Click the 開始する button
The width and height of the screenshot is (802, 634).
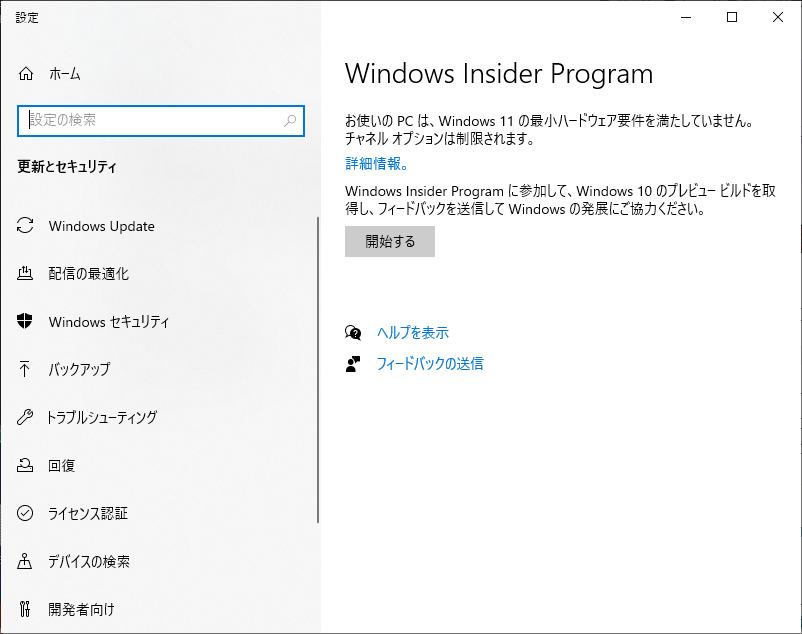click(x=390, y=241)
